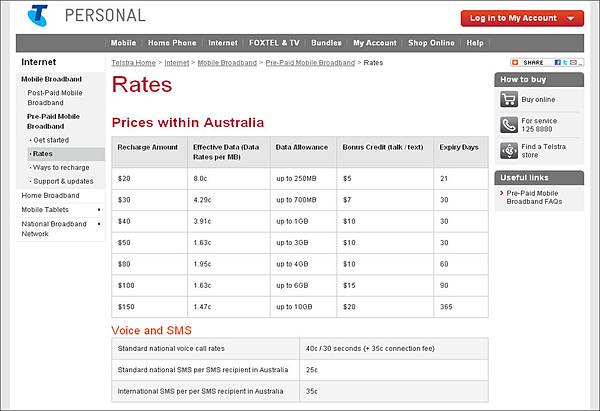Open the Mobile menu in the navigation bar
The height and width of the screenshot is (411, 600).
pyautogui.click(x=123, y=43)
